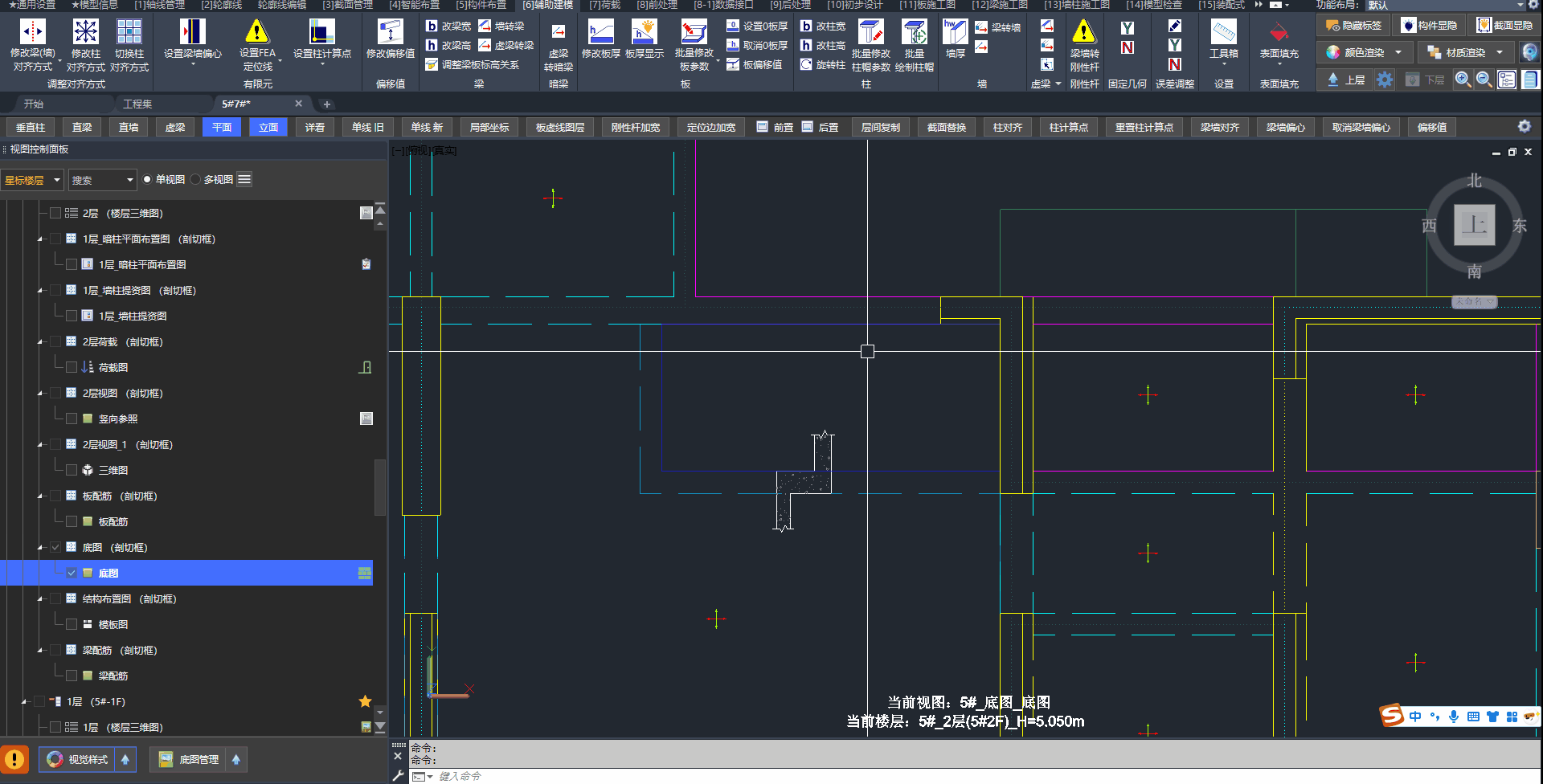Expand the 颜色渲染 dropdown

point(1398,53)
